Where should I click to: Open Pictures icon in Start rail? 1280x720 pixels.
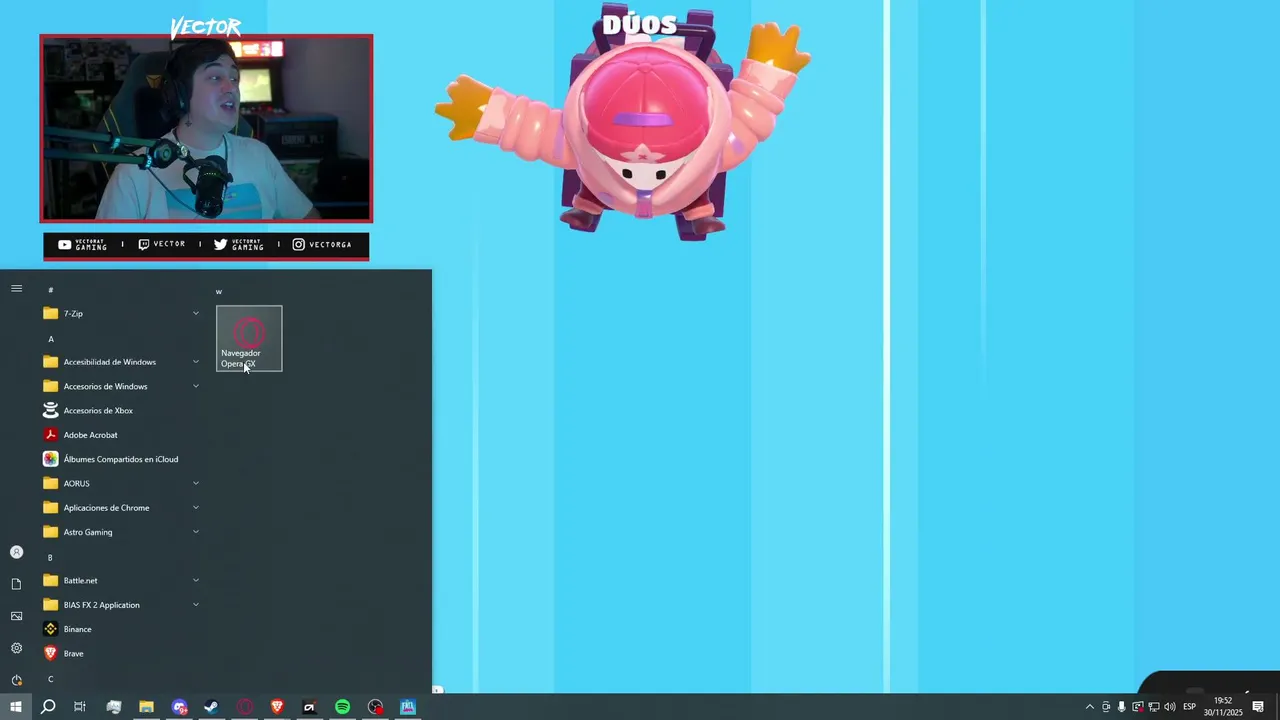(x=16, y=616)
